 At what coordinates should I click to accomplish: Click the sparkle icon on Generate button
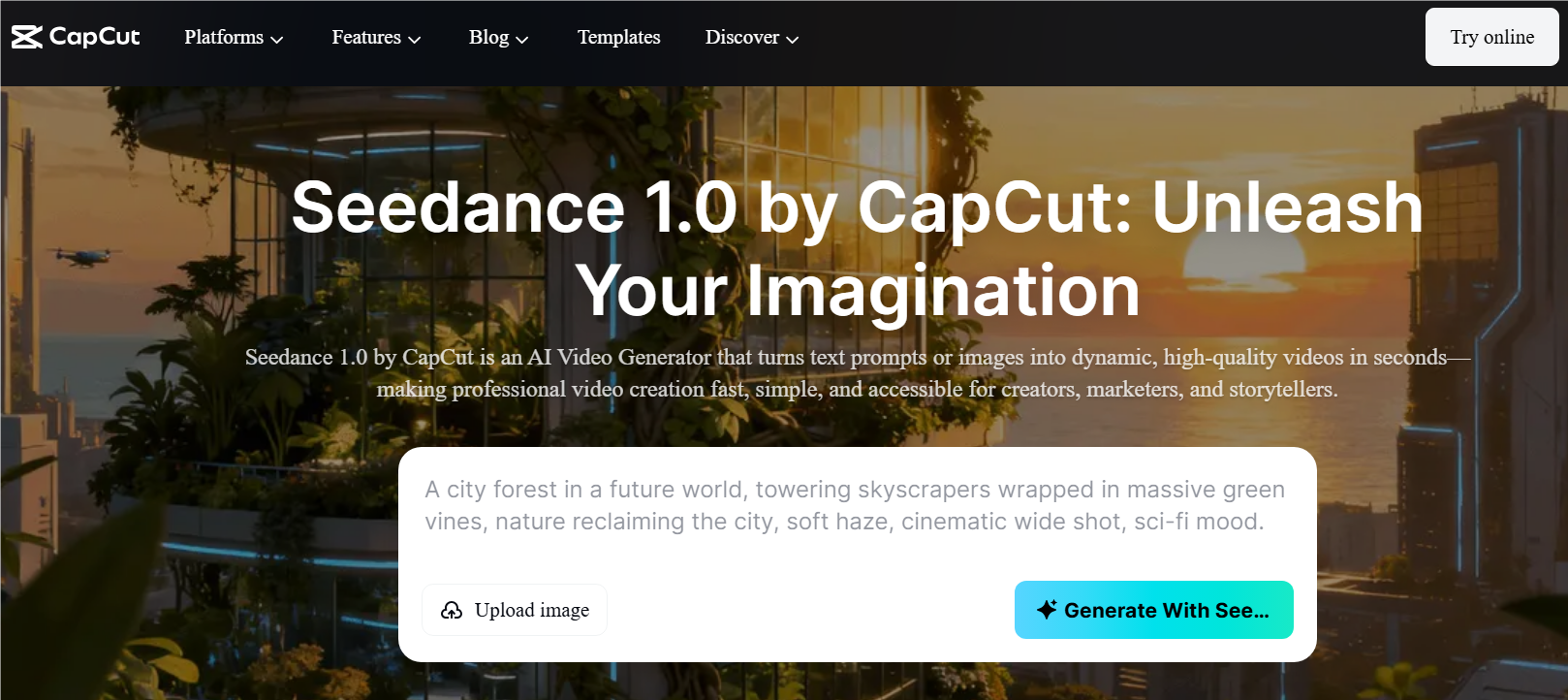pyautogui.click(x=1047, y=610)
